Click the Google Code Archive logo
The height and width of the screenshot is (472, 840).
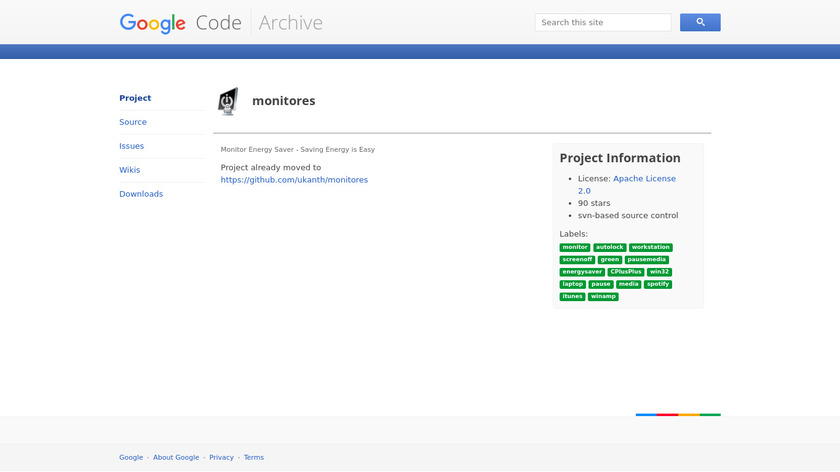click(x=221, y=22)
